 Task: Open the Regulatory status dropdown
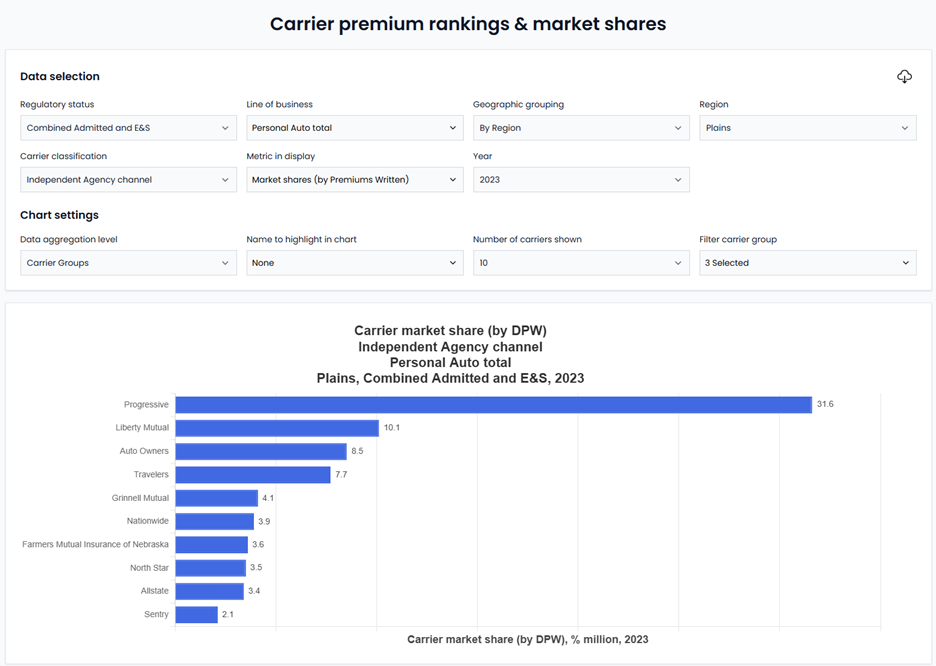pyautogui.click(x=128, y=128)
